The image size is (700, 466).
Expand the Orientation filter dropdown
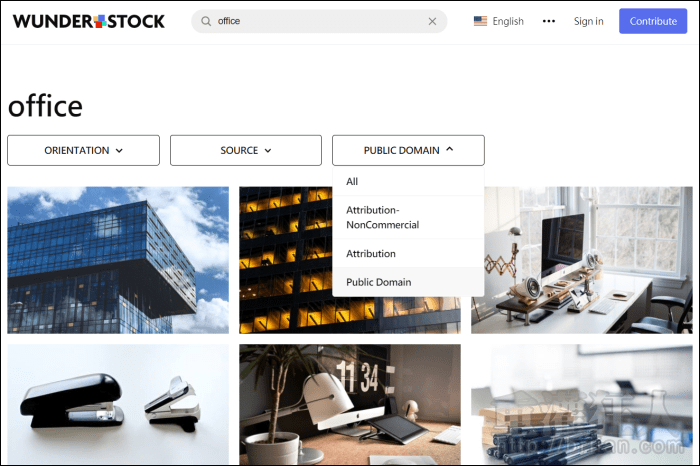(x=83, y=151)
